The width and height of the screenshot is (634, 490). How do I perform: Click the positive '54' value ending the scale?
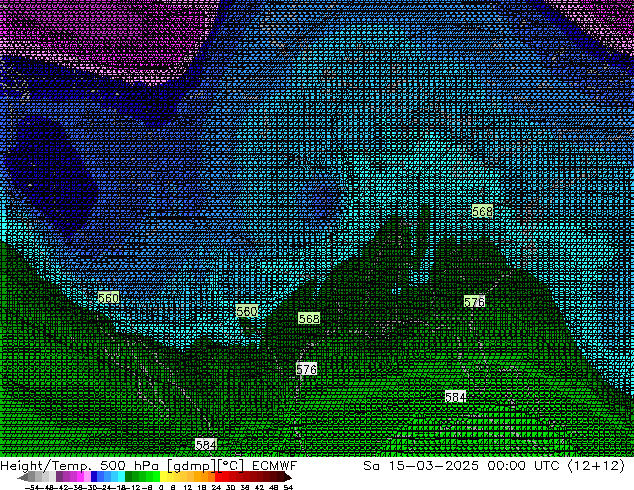tap(288, 488)
